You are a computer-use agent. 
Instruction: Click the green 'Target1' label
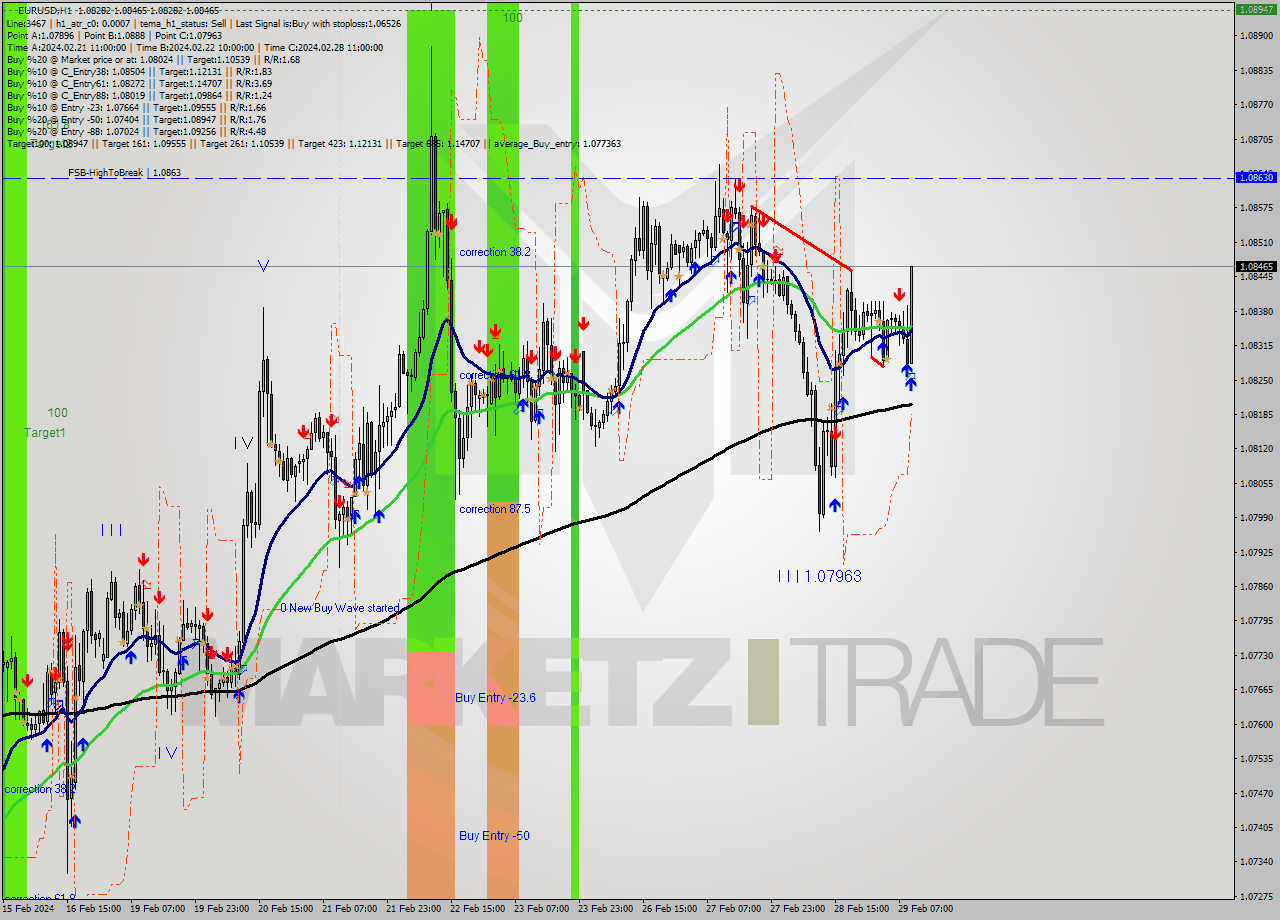point(45,432)
